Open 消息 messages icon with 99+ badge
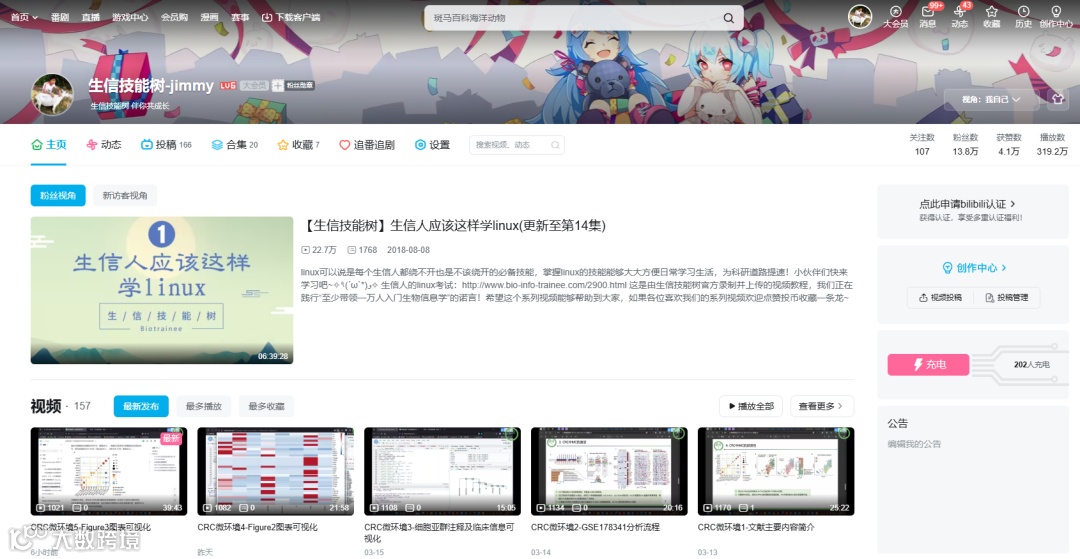The height and width of the screenshot is (559, 1080). click(928, 17)
